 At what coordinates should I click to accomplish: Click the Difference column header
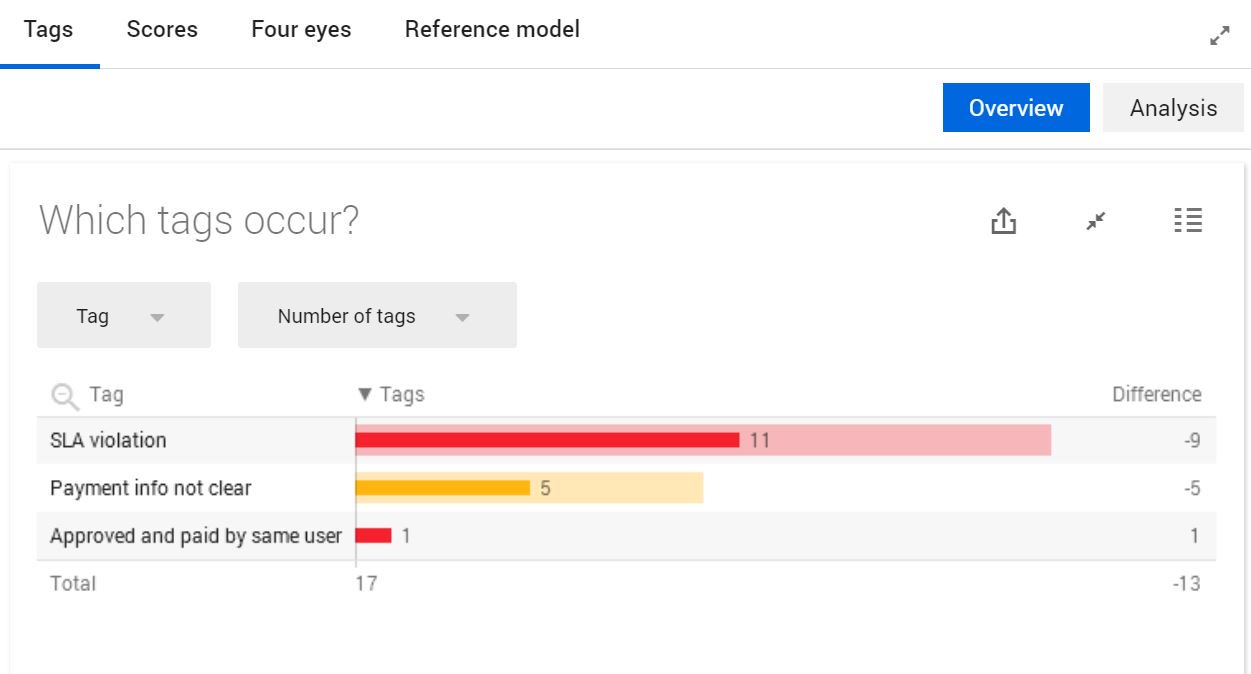(1156, 395)
